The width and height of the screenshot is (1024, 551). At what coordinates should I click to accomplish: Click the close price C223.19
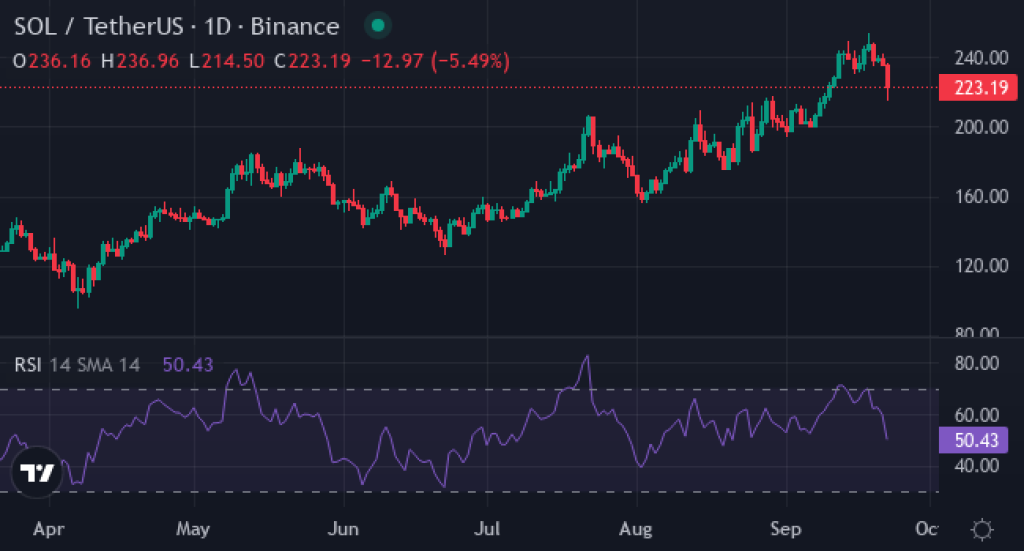(313, 61)
